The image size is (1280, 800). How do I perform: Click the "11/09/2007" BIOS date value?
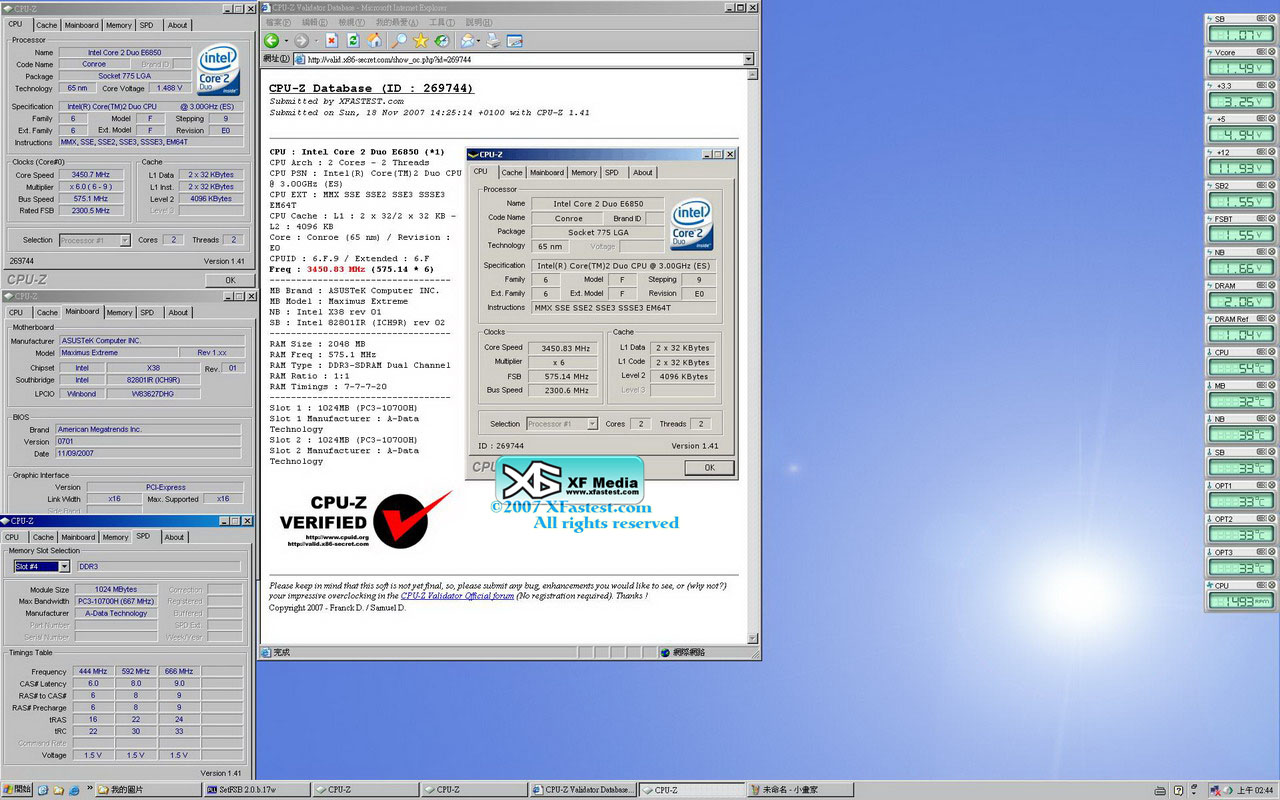coord(149,454)
